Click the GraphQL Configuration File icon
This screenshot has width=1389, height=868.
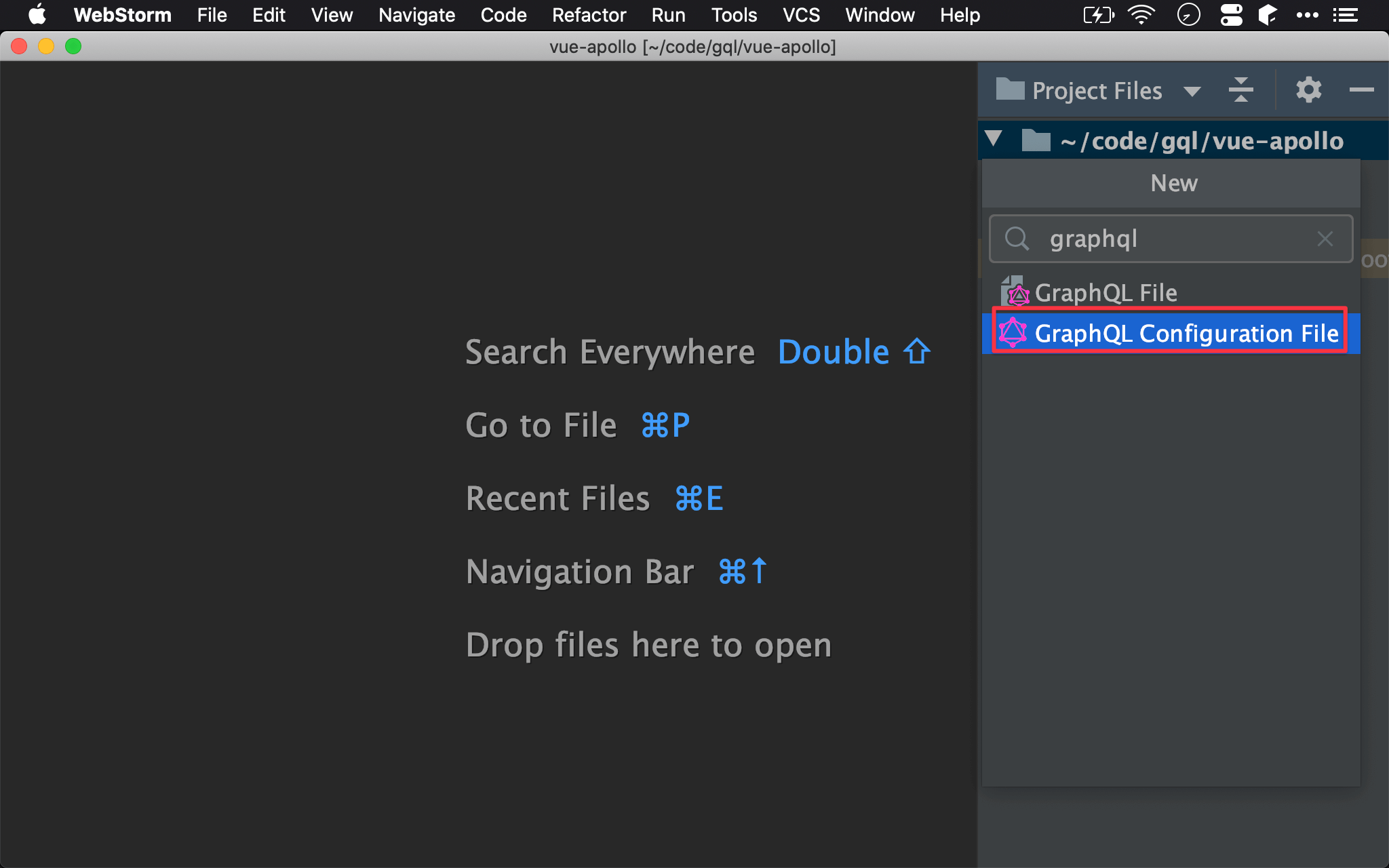click(1013, 332)
